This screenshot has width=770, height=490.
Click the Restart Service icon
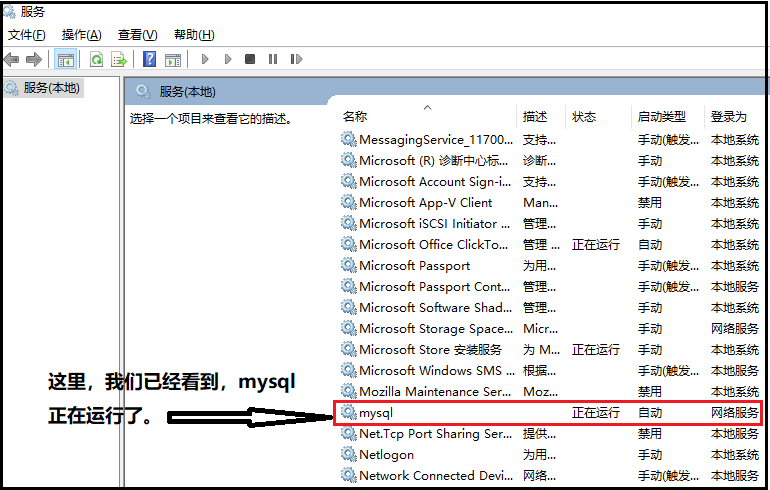click(296, 59)
